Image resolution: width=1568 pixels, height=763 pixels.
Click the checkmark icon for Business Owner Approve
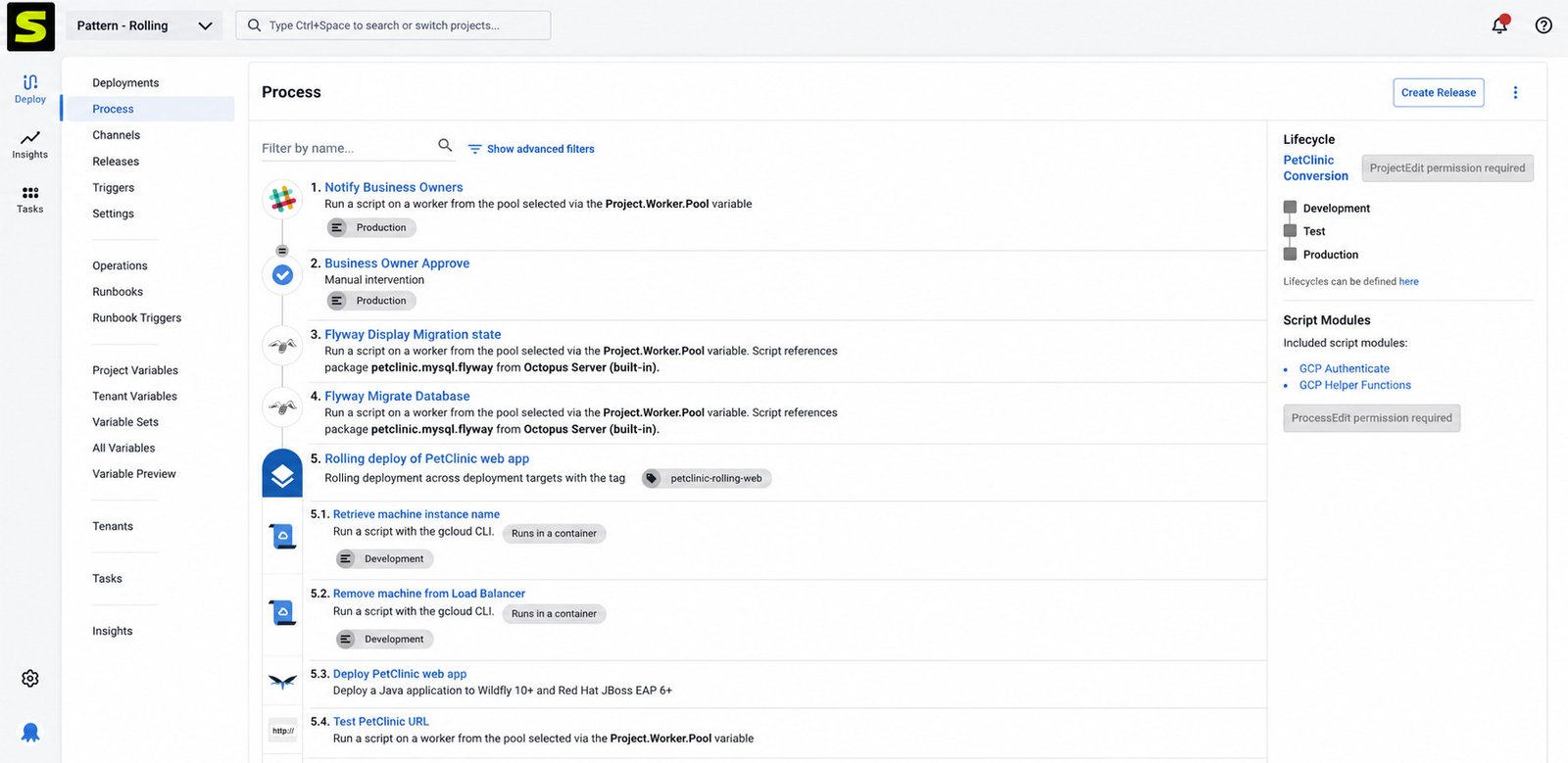click(x=282, y=275)
